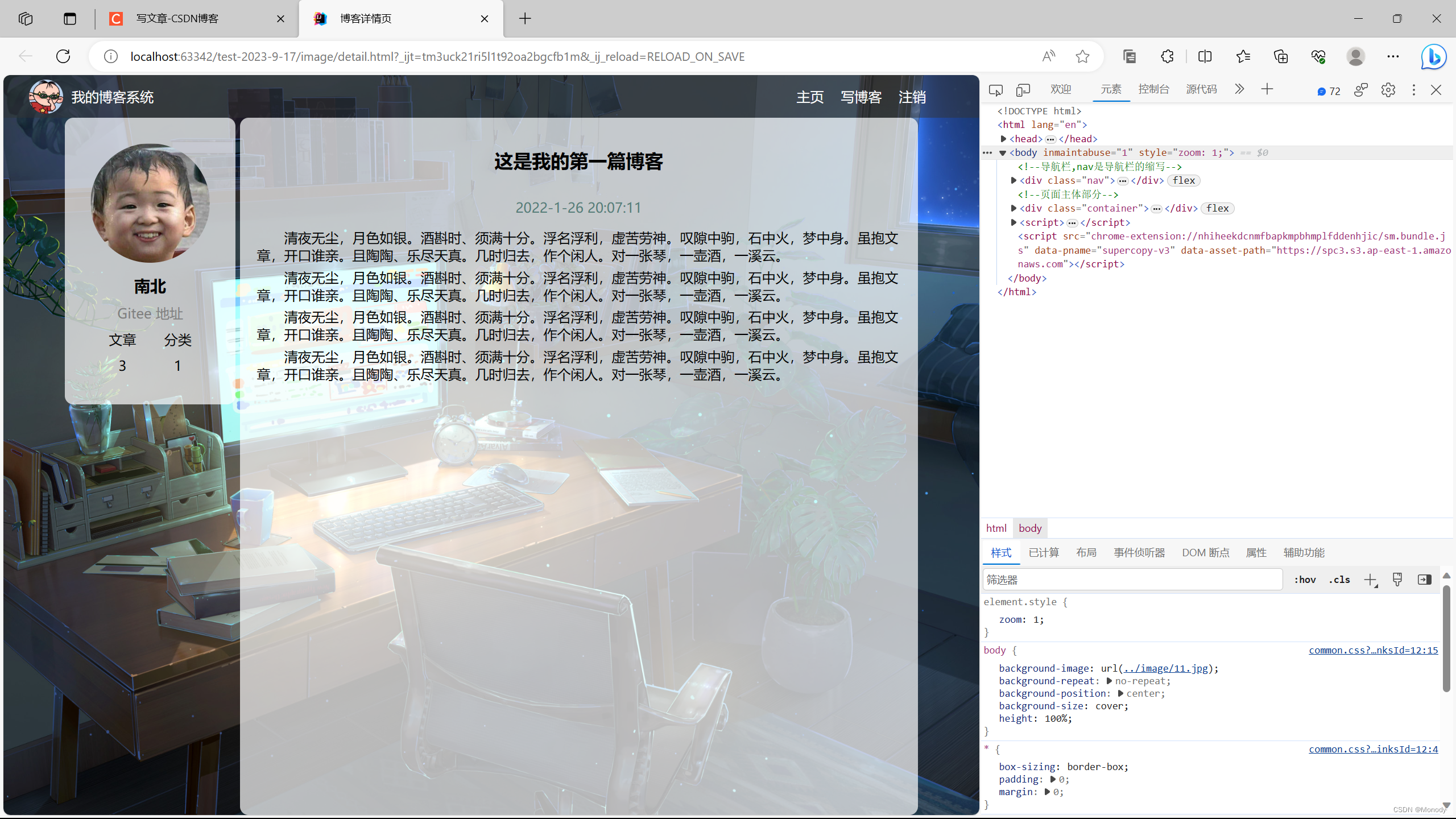Viewport: 1456px width, 819px height.
Task: Open the user profile avatar
Action: [x=1356, y=56]
